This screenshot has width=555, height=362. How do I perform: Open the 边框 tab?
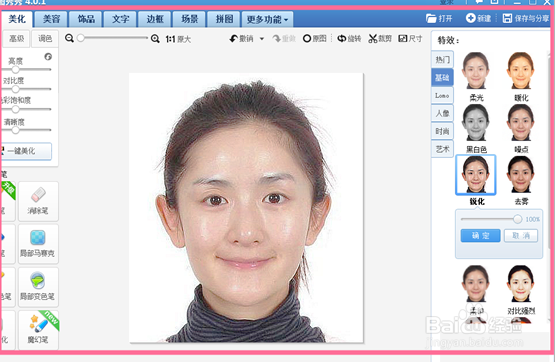click(155, 19)
